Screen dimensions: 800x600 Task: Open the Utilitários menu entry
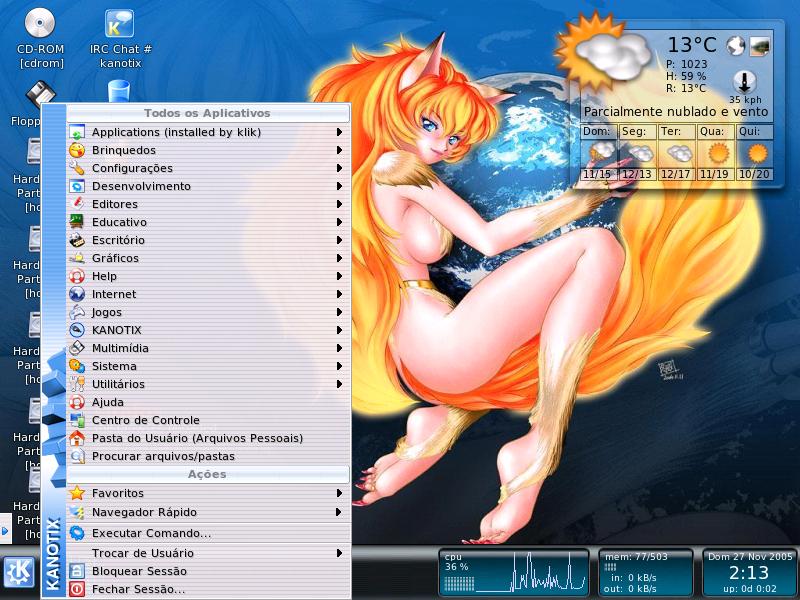click(x=208, y=384)
